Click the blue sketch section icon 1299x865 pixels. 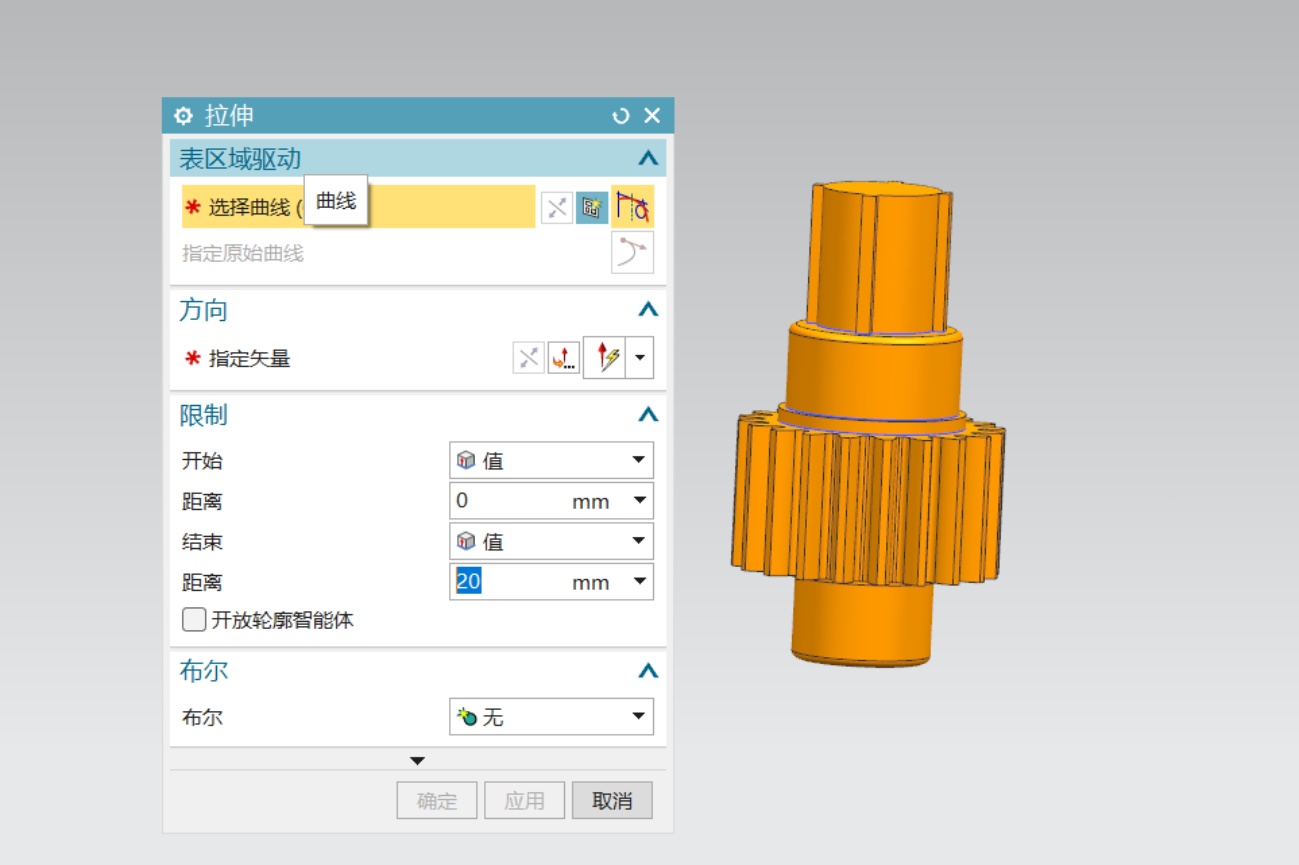[592, 207]
